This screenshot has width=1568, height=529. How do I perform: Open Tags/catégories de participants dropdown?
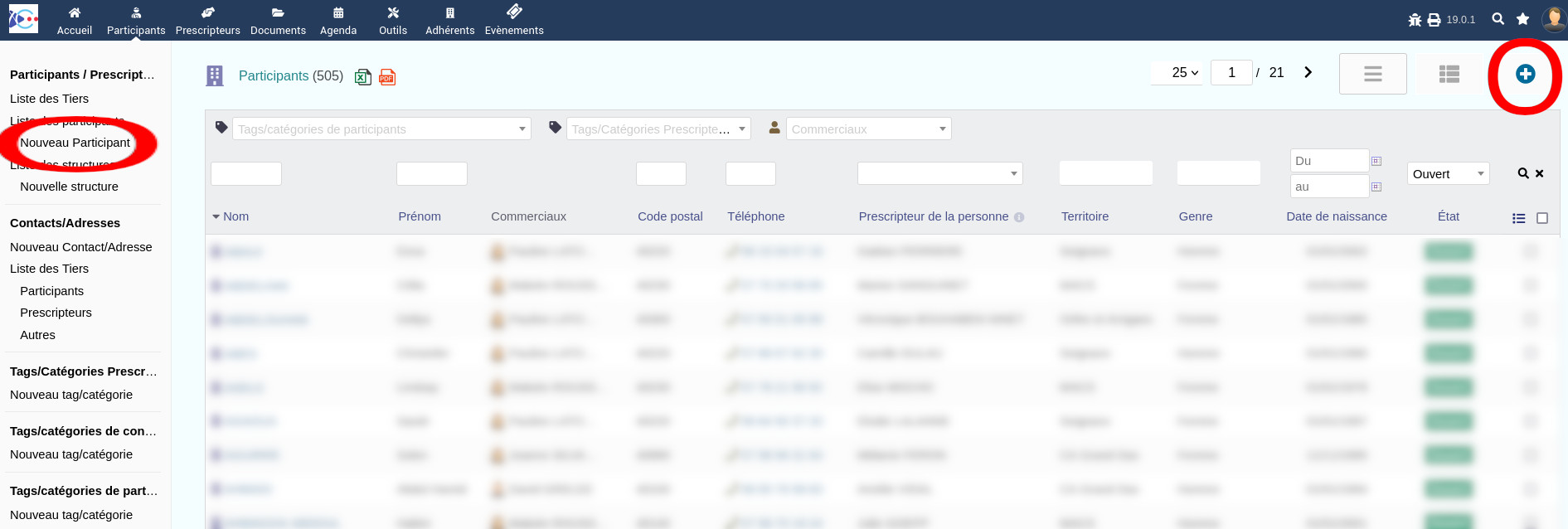pos(381,129)
